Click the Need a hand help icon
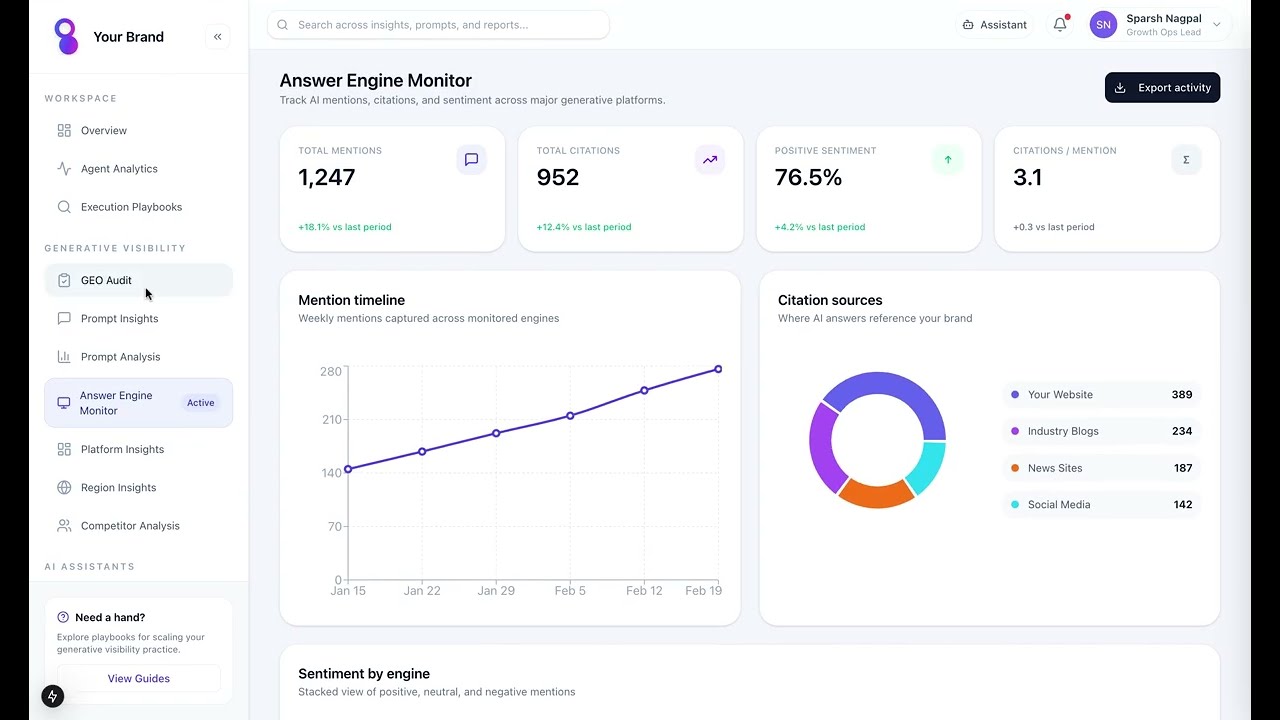 [x=63, y=617]
